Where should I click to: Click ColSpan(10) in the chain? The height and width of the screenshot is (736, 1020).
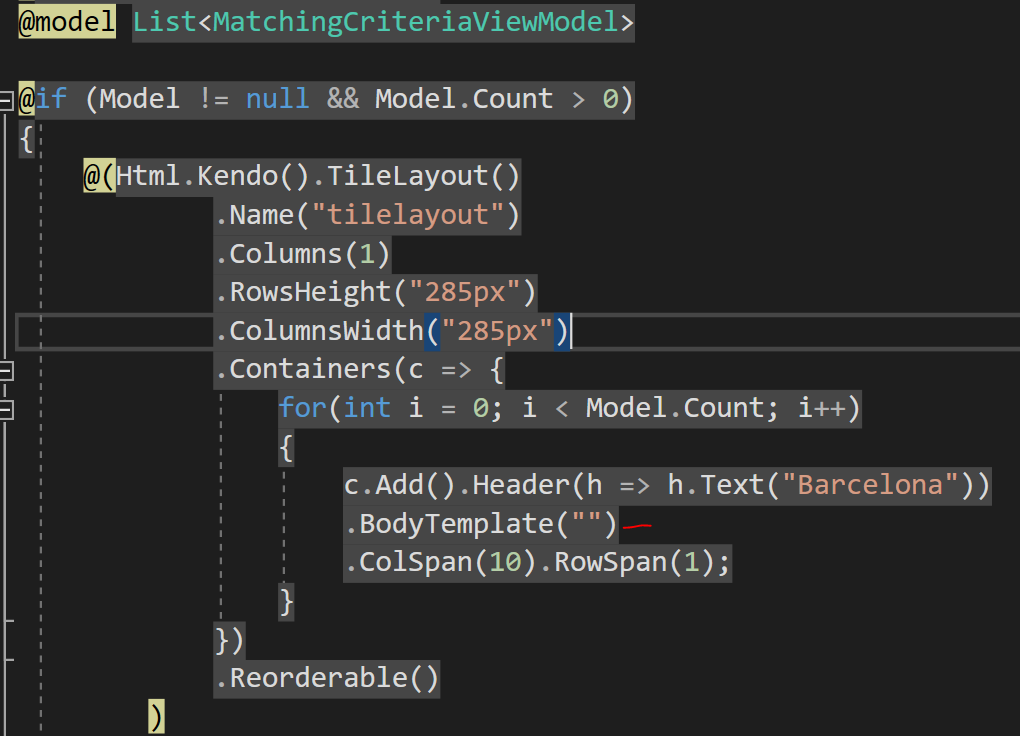pyautogui.click(x=448, y=562)
